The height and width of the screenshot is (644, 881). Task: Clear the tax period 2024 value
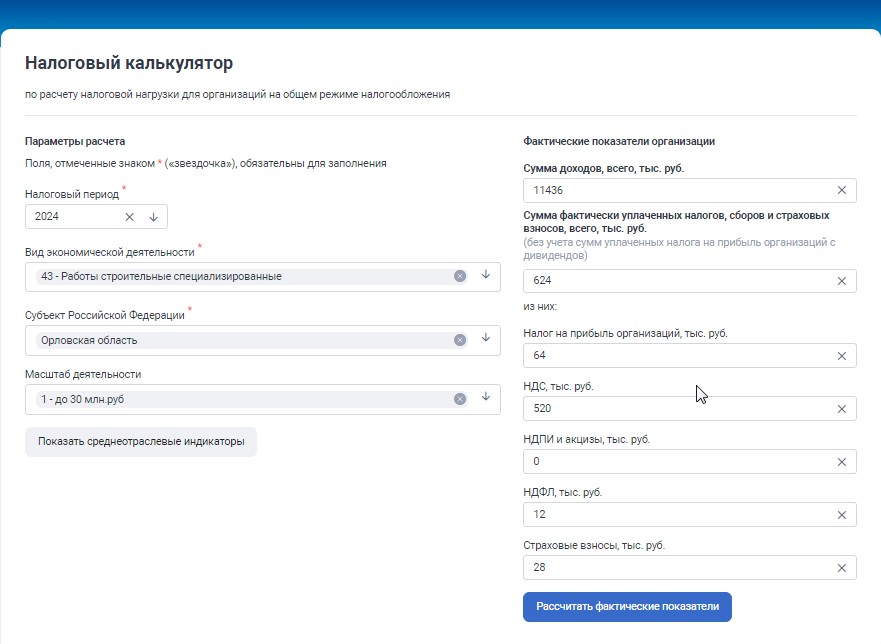pyautogui.click(x=129, y=217)
